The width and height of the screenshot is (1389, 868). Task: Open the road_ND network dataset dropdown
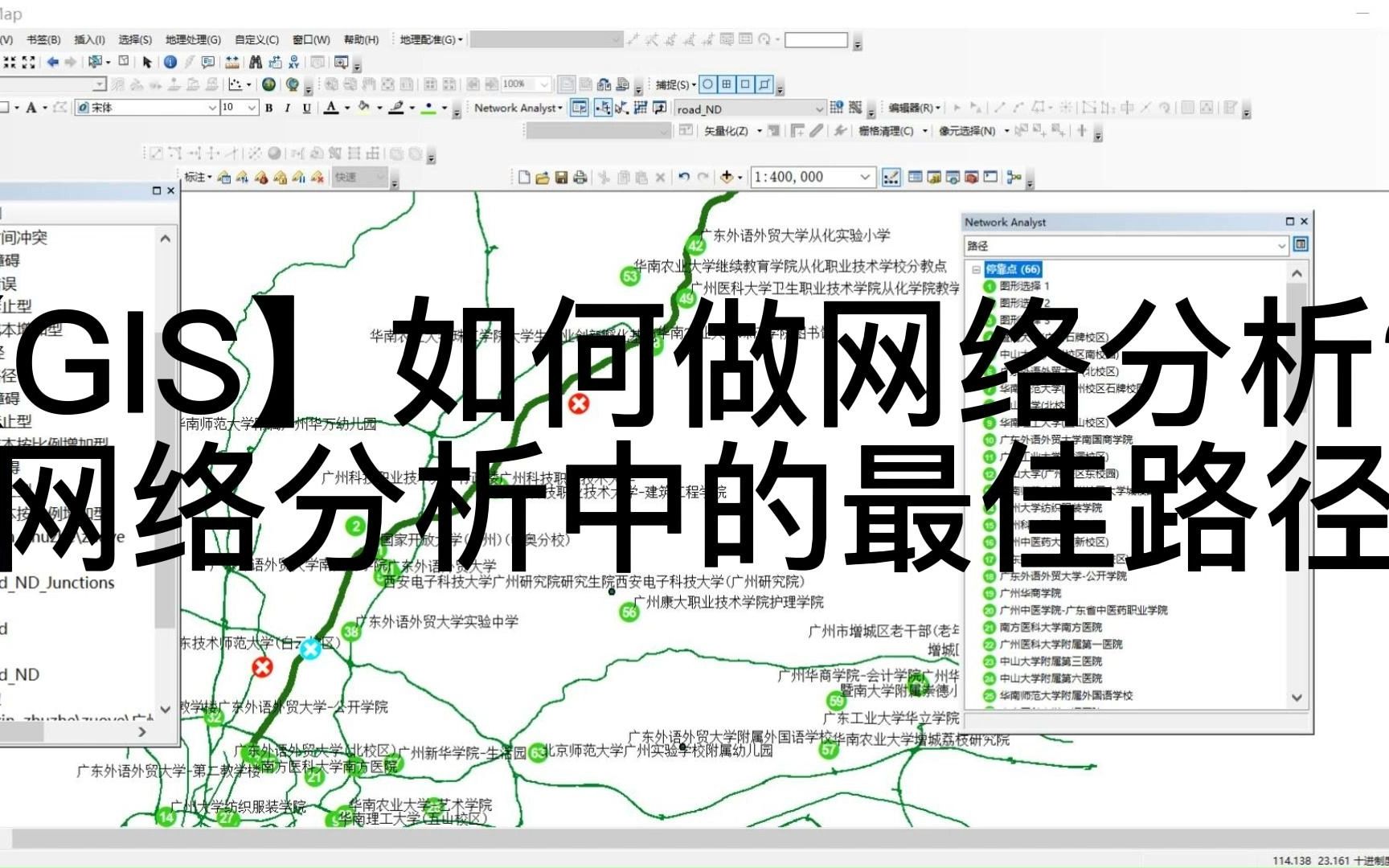pos(820,108)
